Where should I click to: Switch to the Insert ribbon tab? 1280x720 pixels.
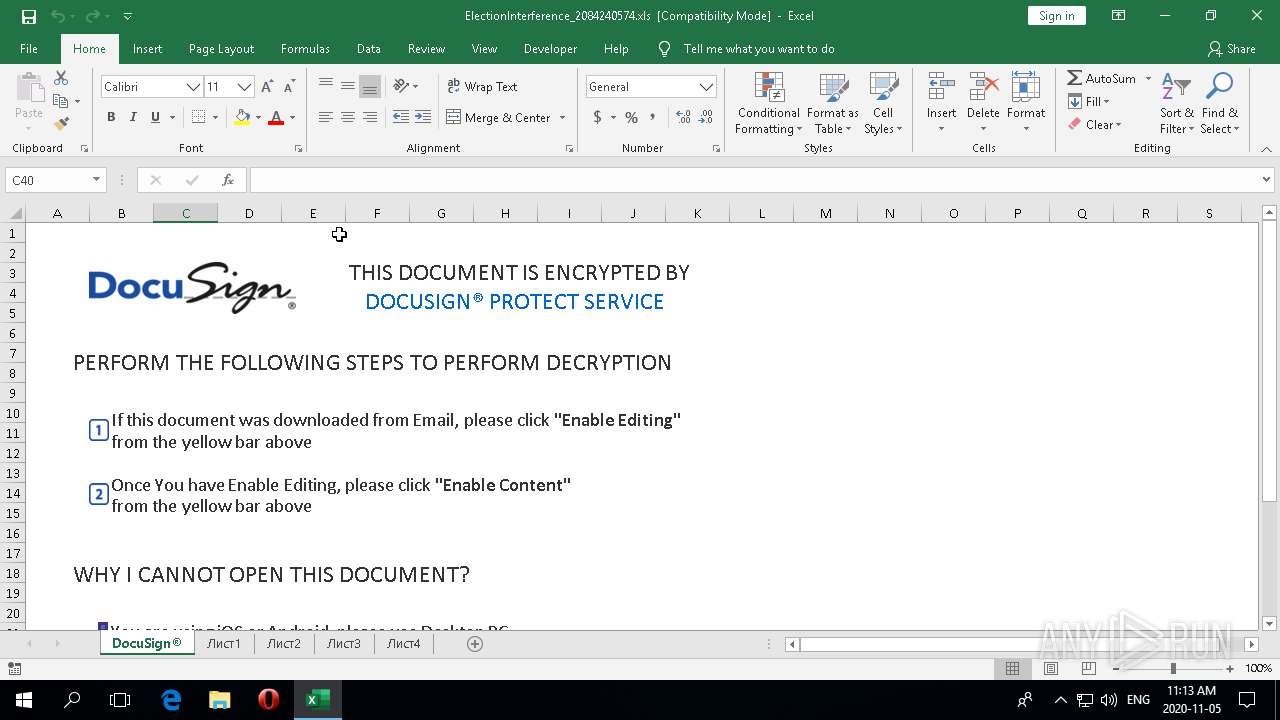147,48
